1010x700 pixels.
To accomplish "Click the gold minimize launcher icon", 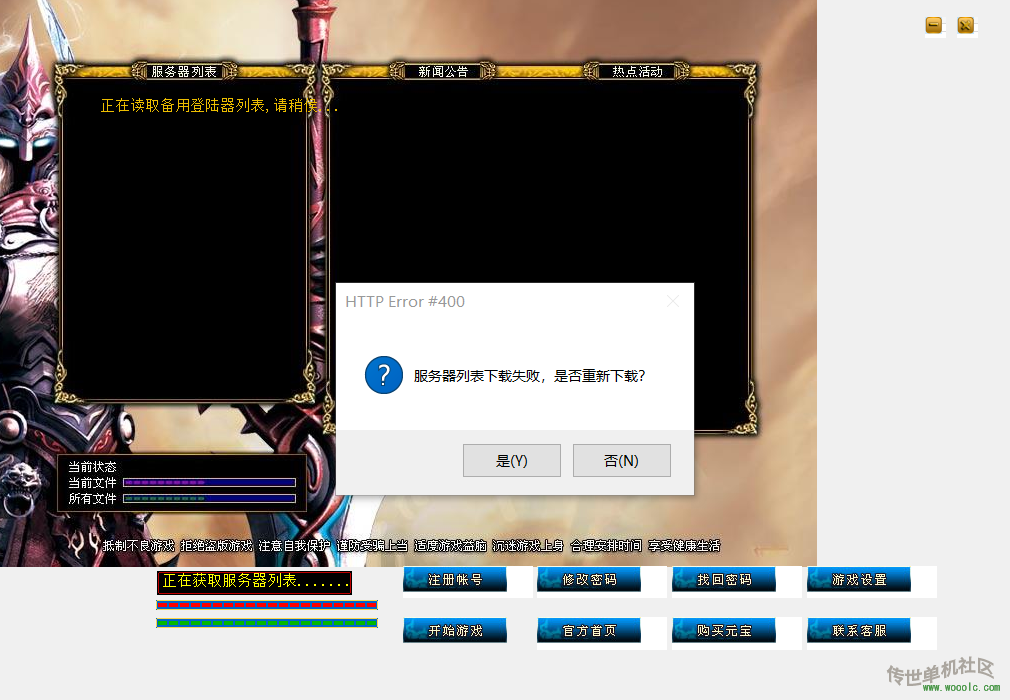I will pos(934,26).
